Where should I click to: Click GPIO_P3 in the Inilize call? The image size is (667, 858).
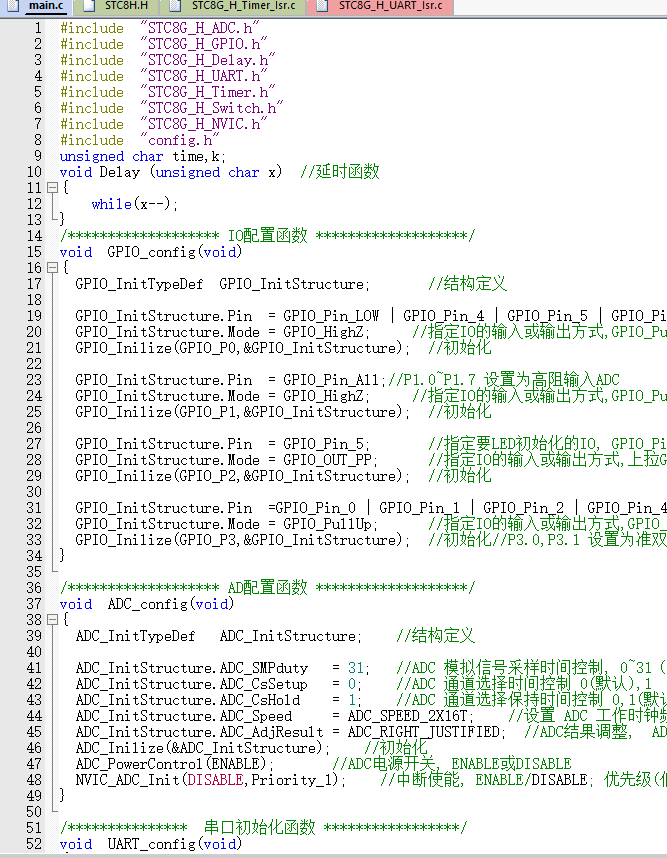pos(207,540)
